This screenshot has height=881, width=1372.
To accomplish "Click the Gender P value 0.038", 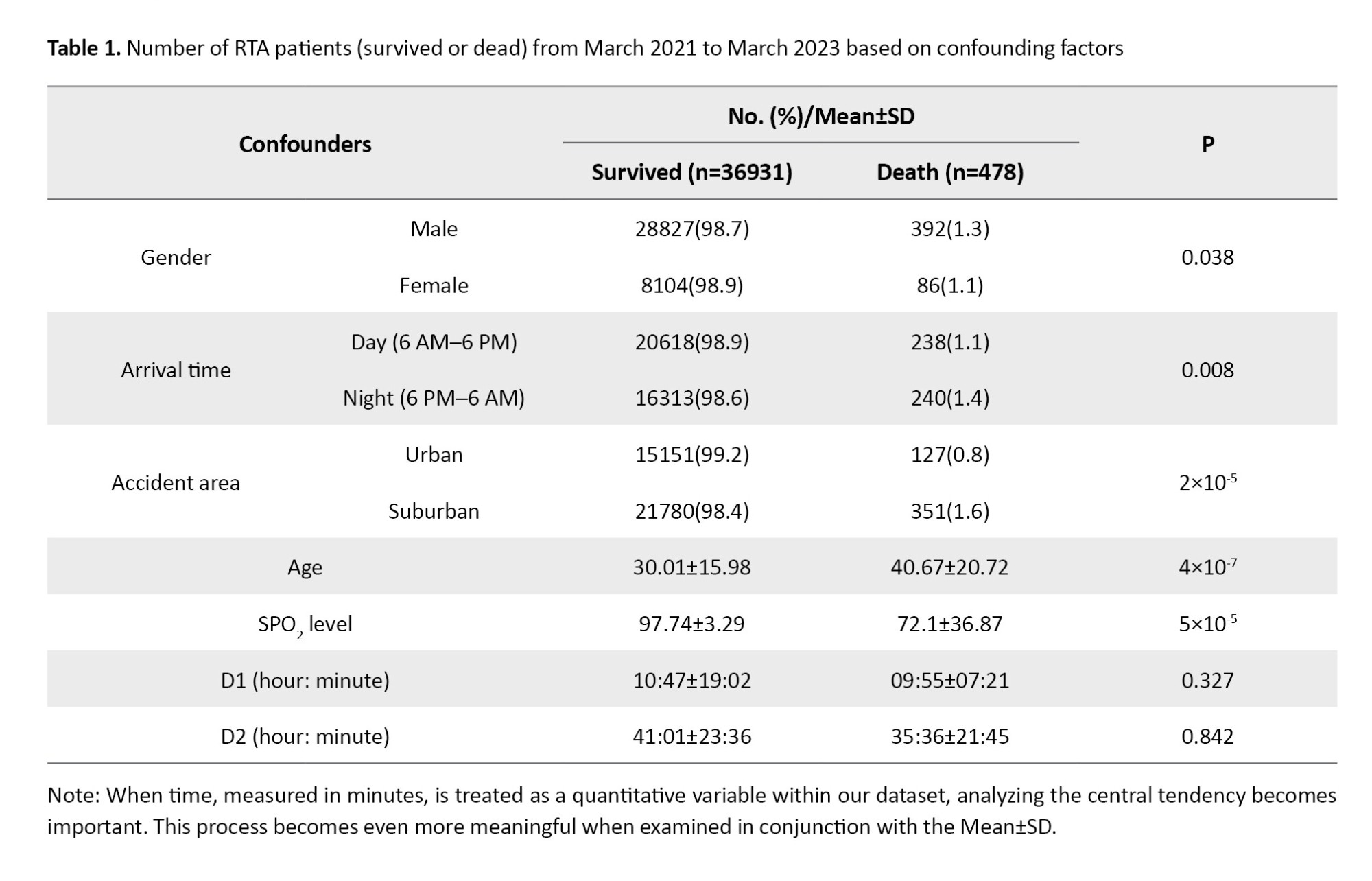I will pyautogui.click(x=1207, y=257).
